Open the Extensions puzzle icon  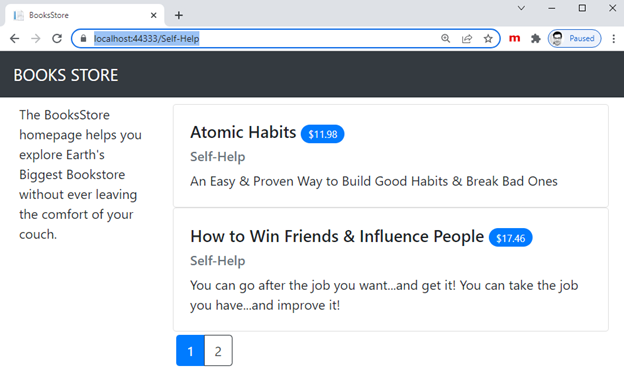tap(536, 39)
